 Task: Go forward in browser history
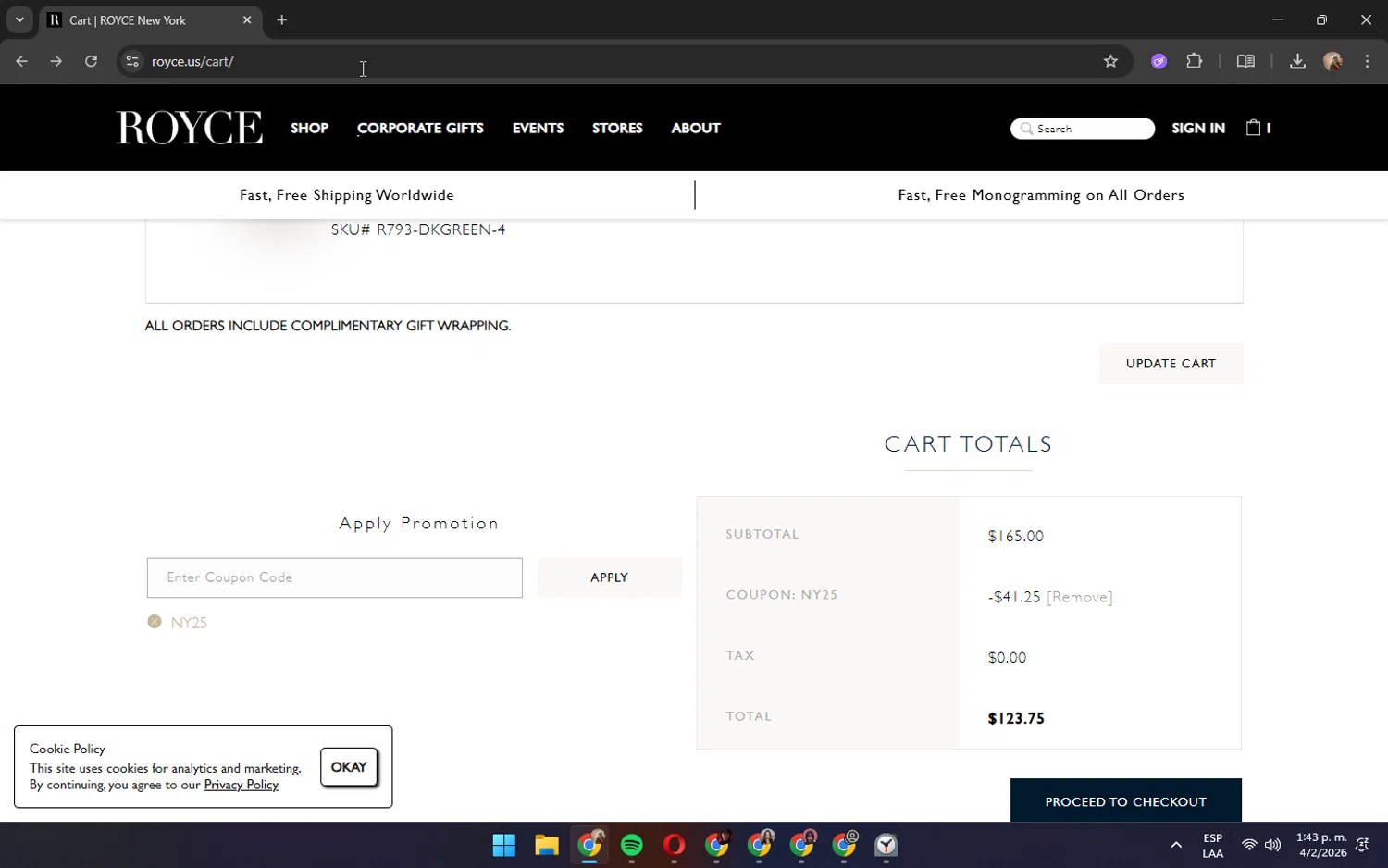click(x=56, y=61)
